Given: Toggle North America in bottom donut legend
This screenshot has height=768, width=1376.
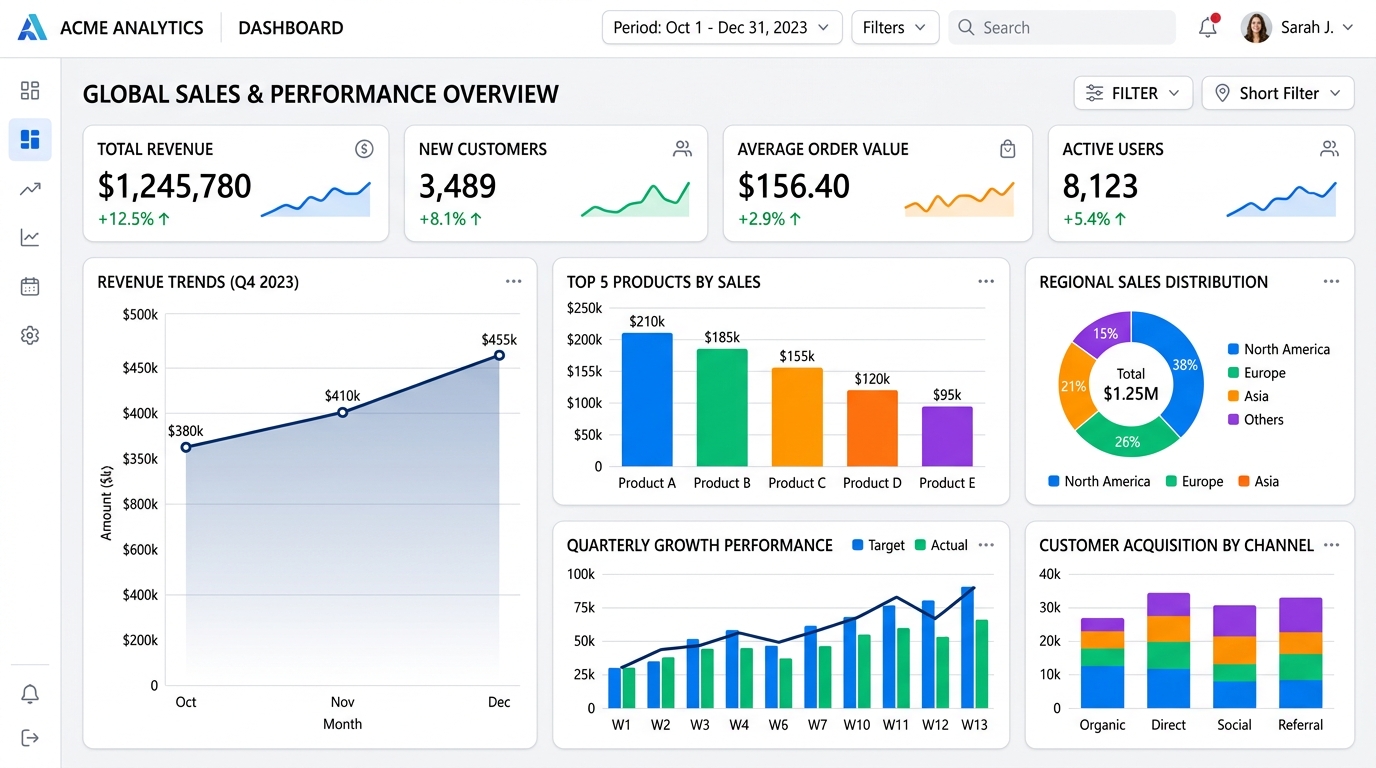Looking at the screenshot, I should point(1099,481).
